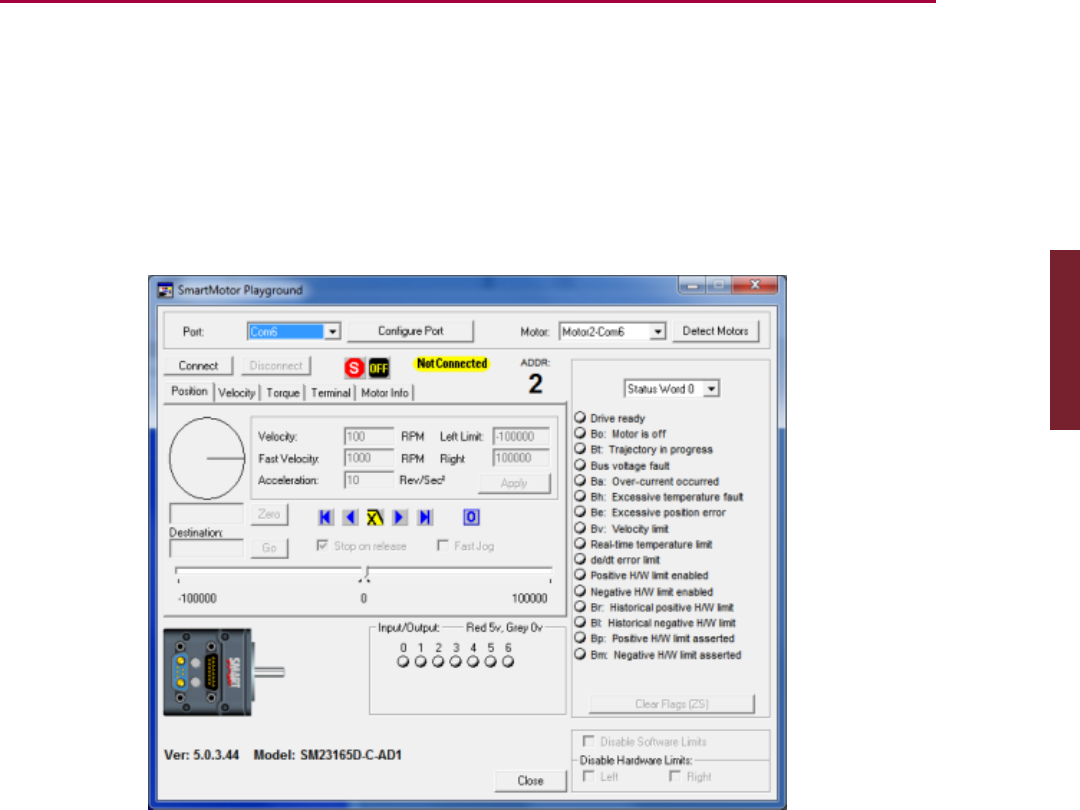Viewport: 1080px width, 810px height.
Task: Click I/O indicator 6
Action: [508, 662]
